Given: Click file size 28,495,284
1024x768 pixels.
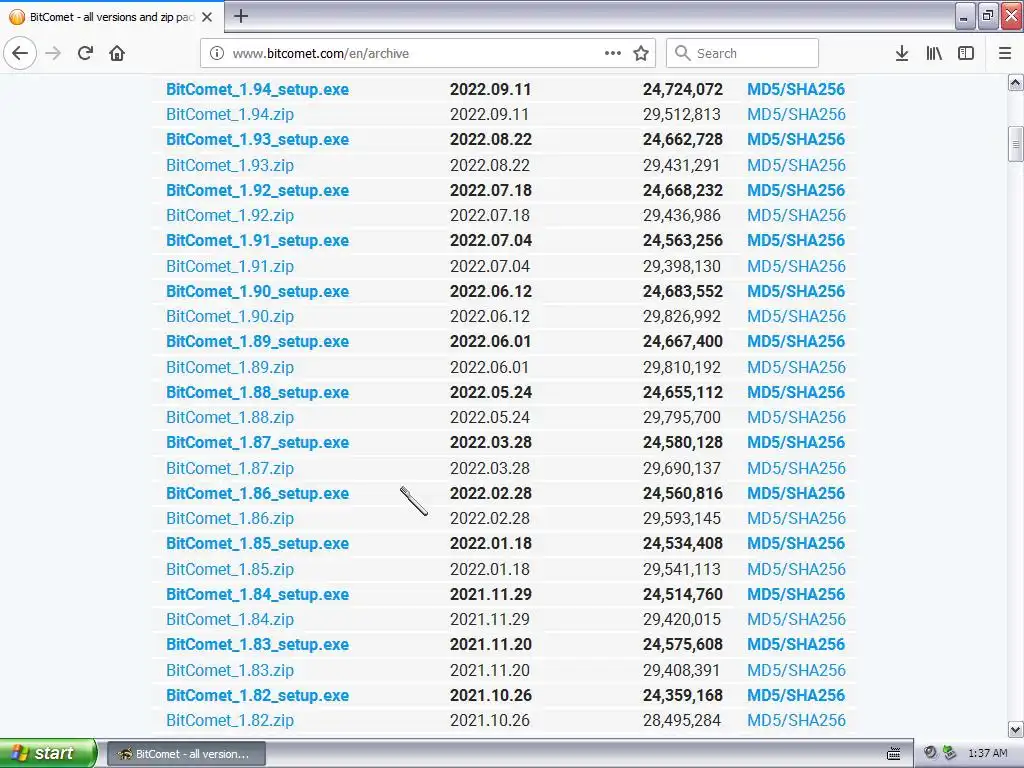Looking at the screenshot, I should point(682,720).
